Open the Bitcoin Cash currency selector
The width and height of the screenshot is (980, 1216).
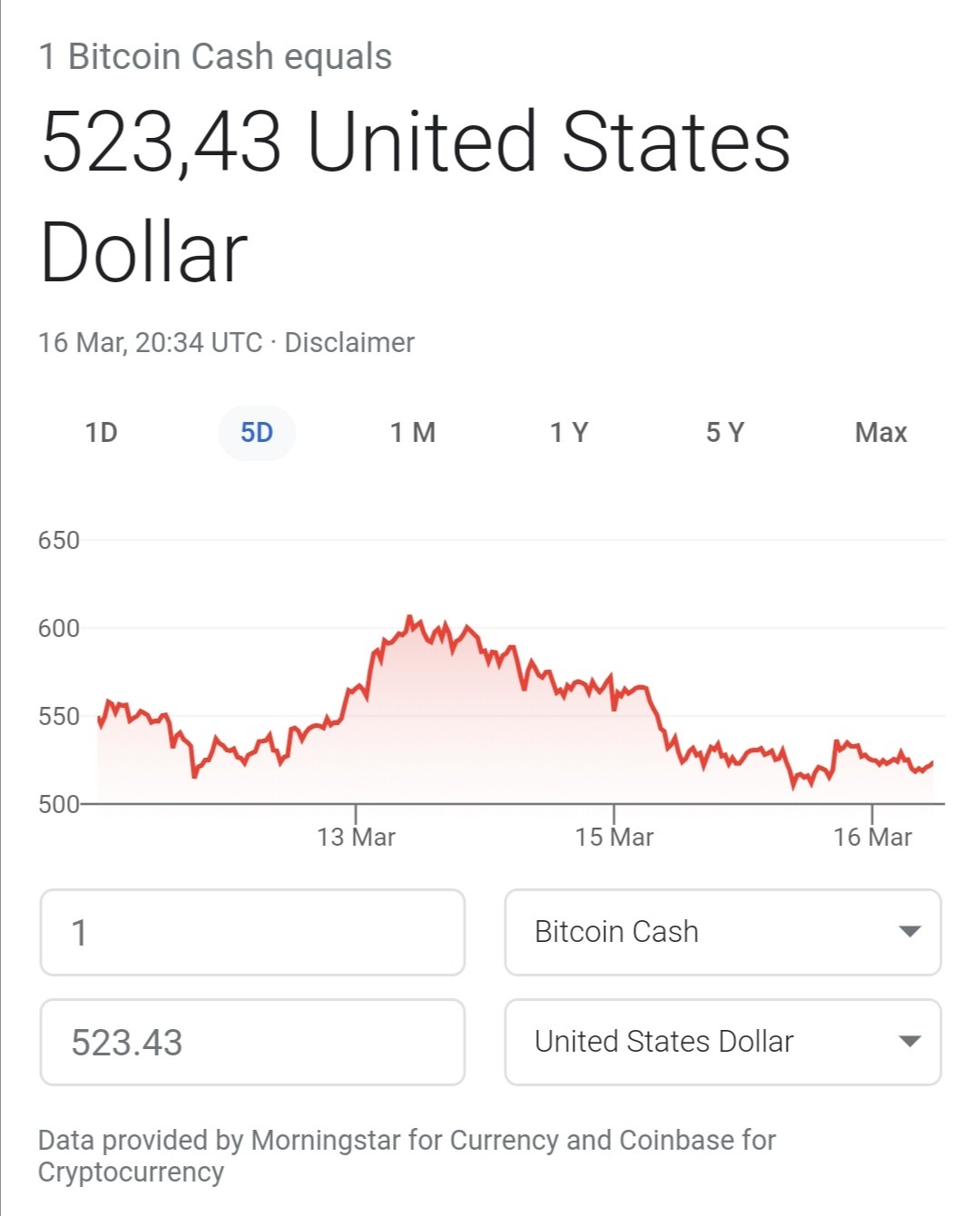[723, 932]
